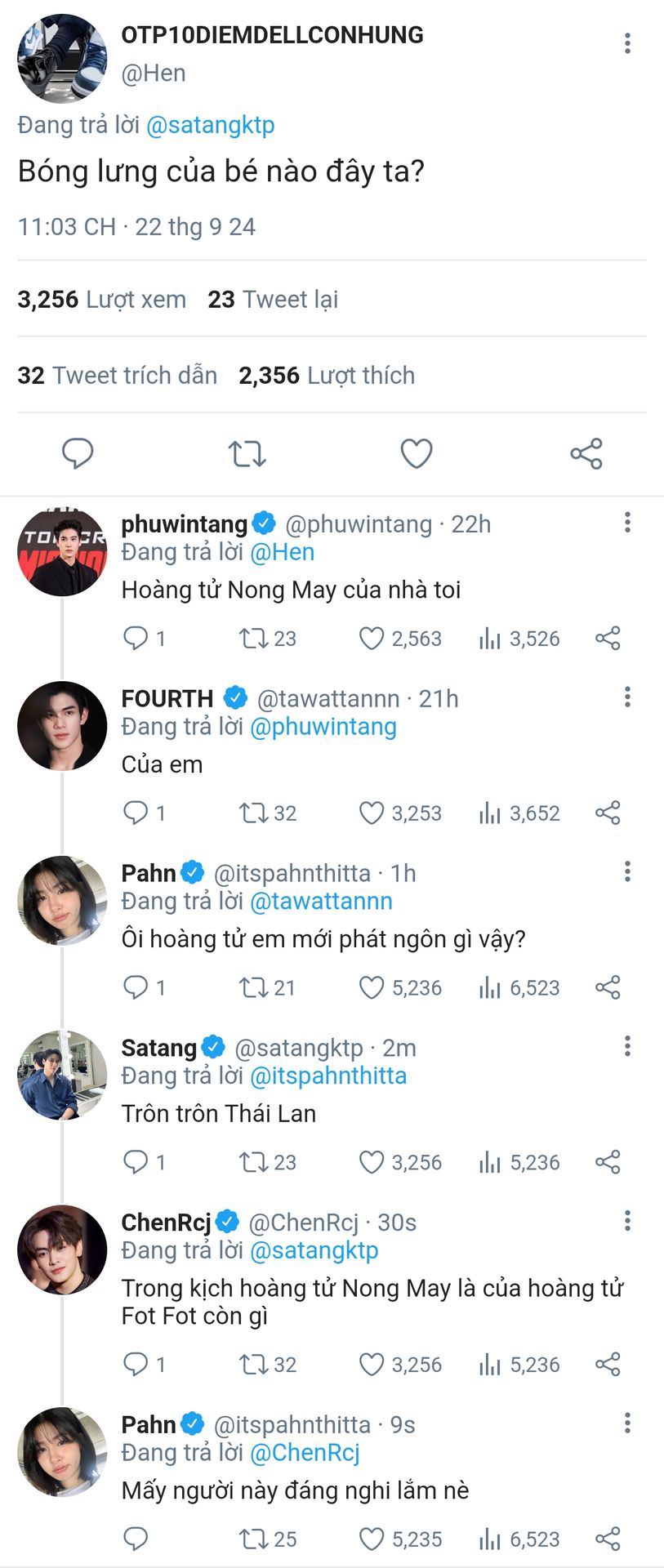This screenshot has width=664, height=1568.
Task: Retweet the main tweet by OTP10DIEMDELLCONHUNG
Action: pyautogui.click(x=247, y=453)
